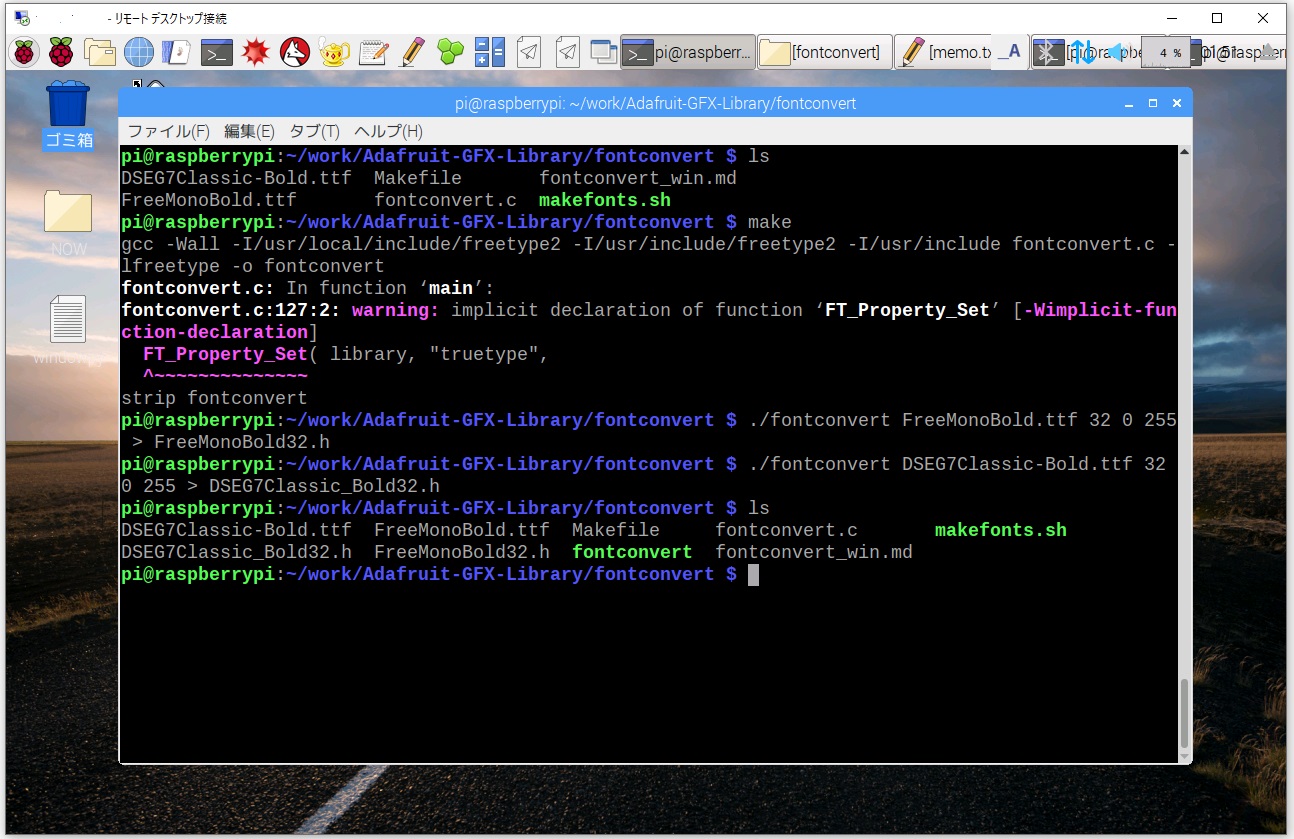Open the ファイル(F) menu

pos(168,131)
